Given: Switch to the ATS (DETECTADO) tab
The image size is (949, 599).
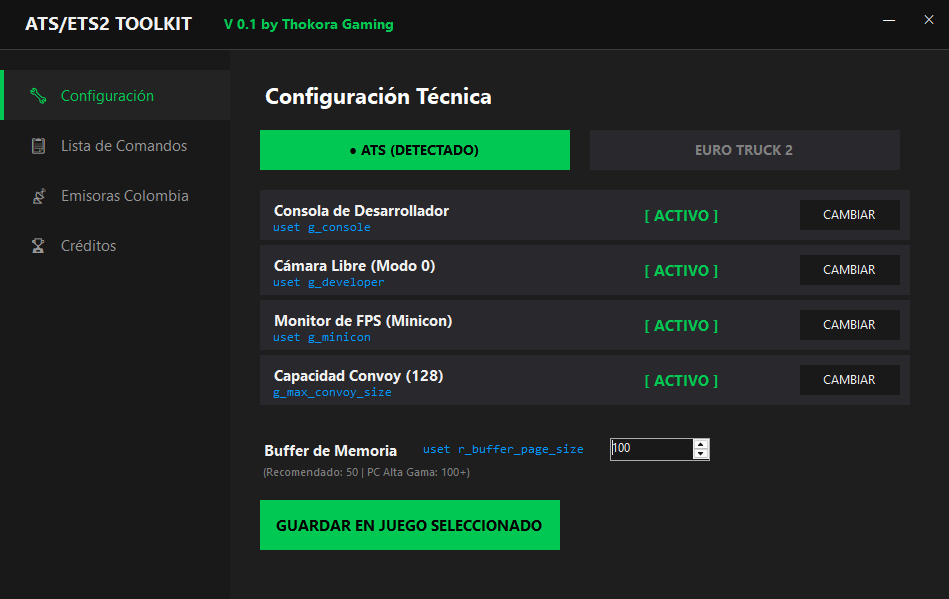Looking at the screenshot, I should pos(414,149).
